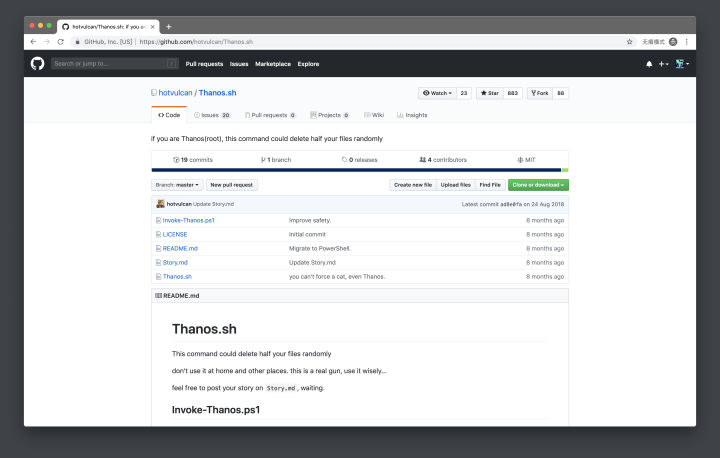Open Pull requests in top navigation
The width and height of the screenshot is (720, 458).
click(204, 64)
